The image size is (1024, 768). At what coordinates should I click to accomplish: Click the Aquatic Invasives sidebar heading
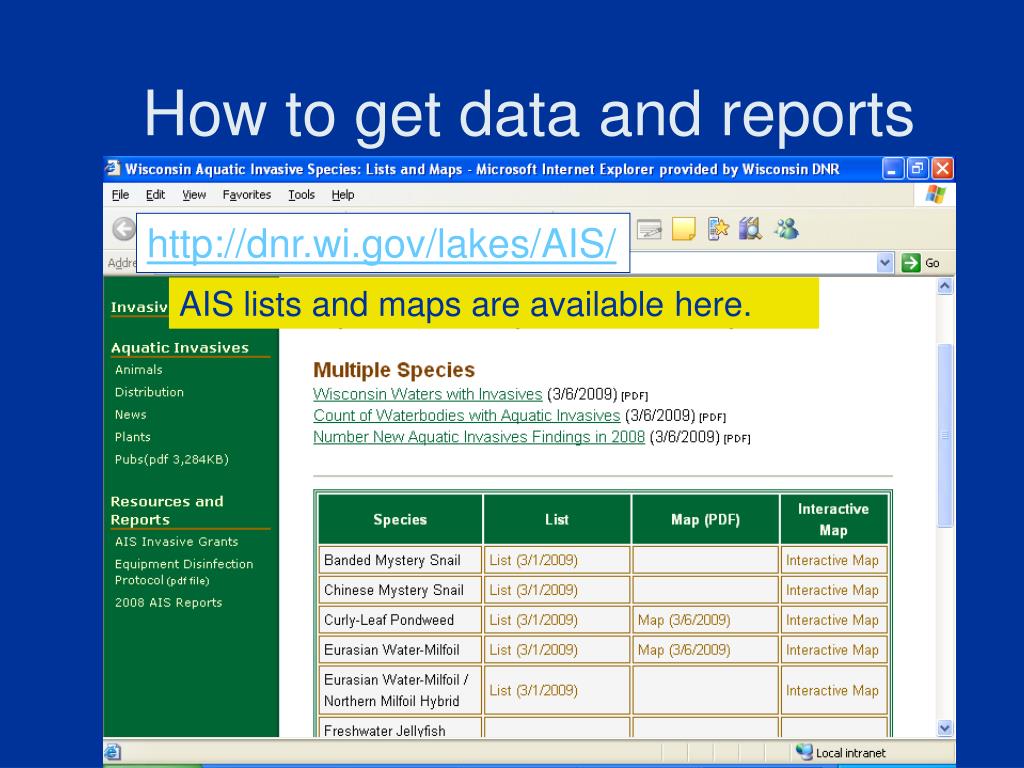point(180,347)
